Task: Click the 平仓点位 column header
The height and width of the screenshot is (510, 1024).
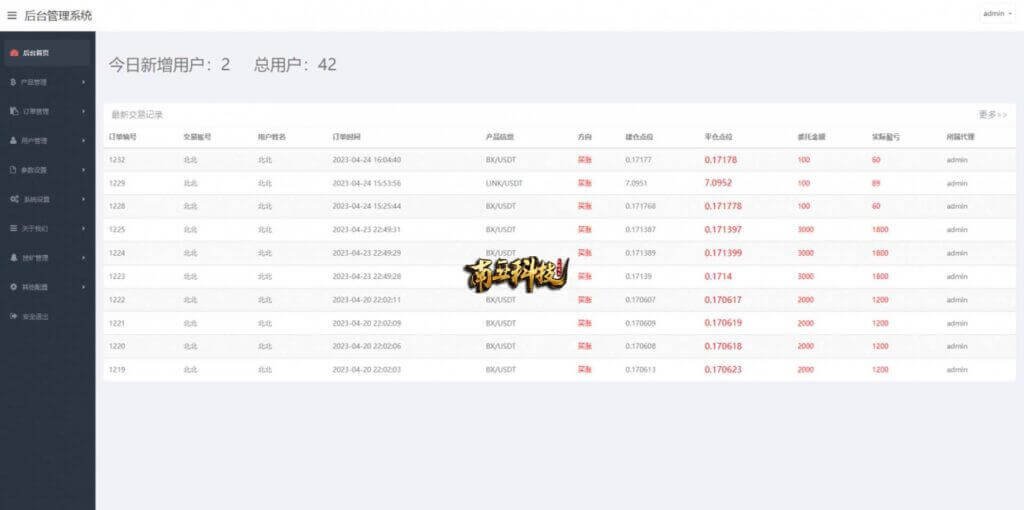Action: coord(718,136)
